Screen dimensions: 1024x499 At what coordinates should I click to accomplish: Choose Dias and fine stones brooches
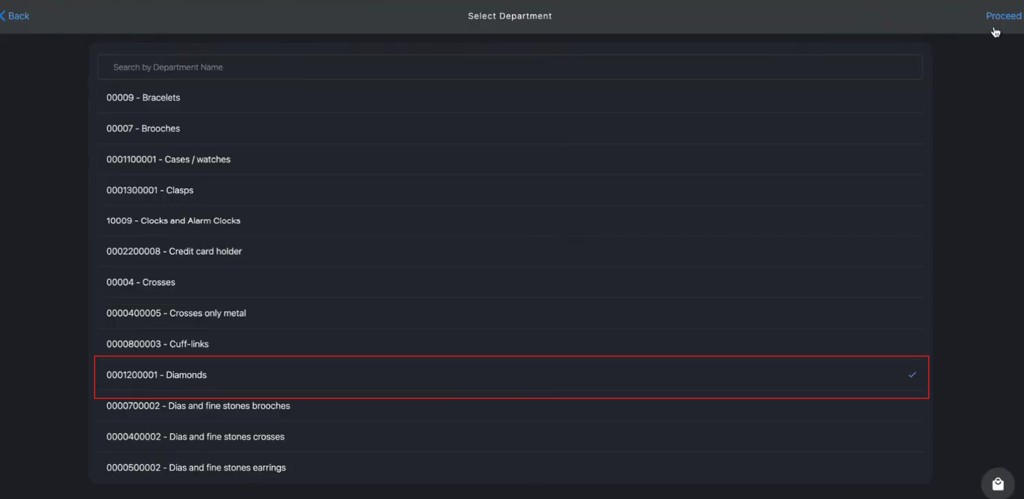(509, 406)
